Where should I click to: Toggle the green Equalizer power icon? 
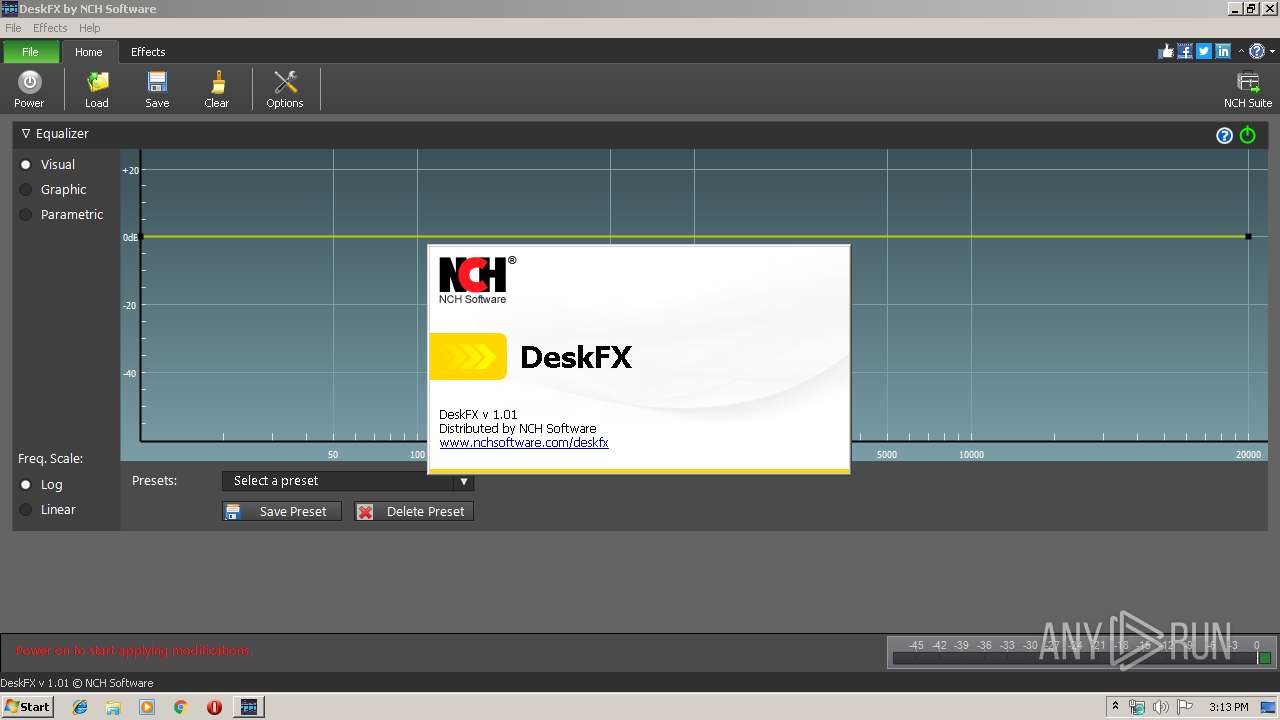(1248, 135)
